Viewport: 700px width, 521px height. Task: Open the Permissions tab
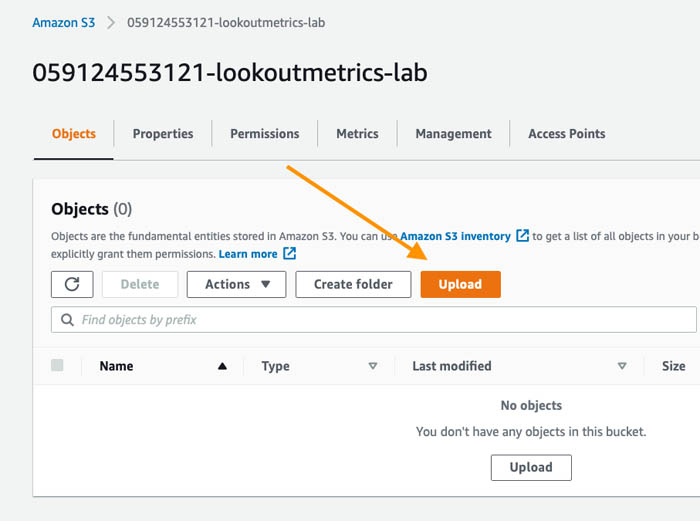[265, 134]
